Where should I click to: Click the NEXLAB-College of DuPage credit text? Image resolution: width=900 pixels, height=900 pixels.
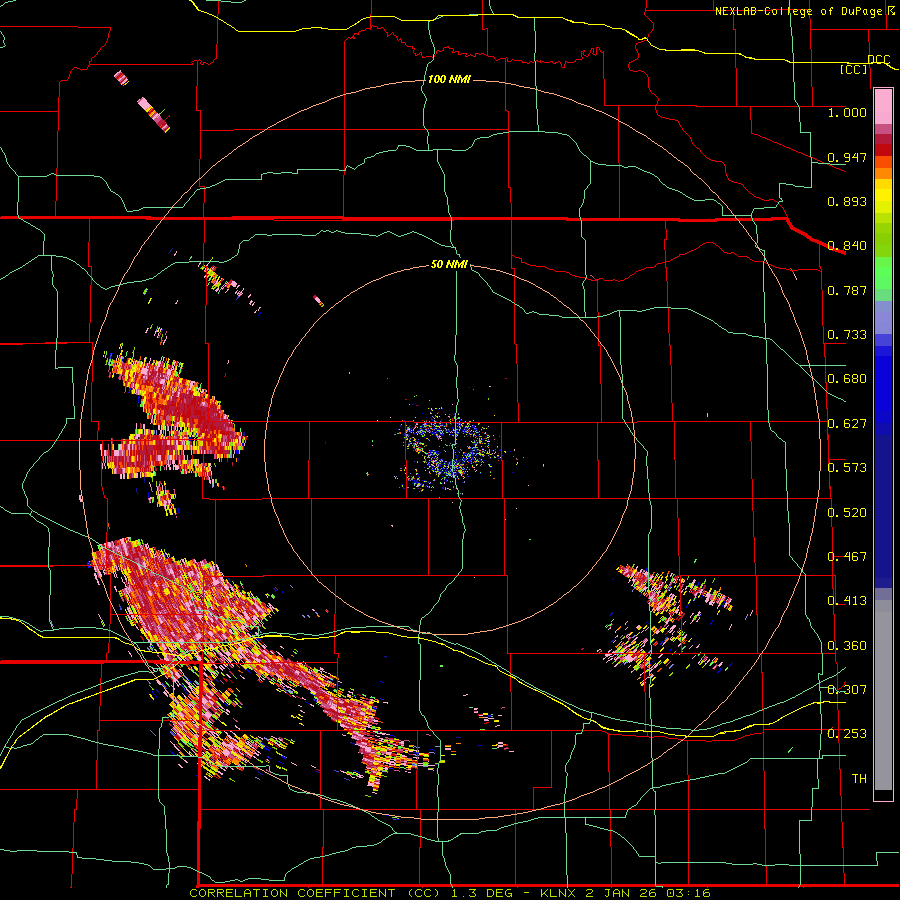(798, 11)
